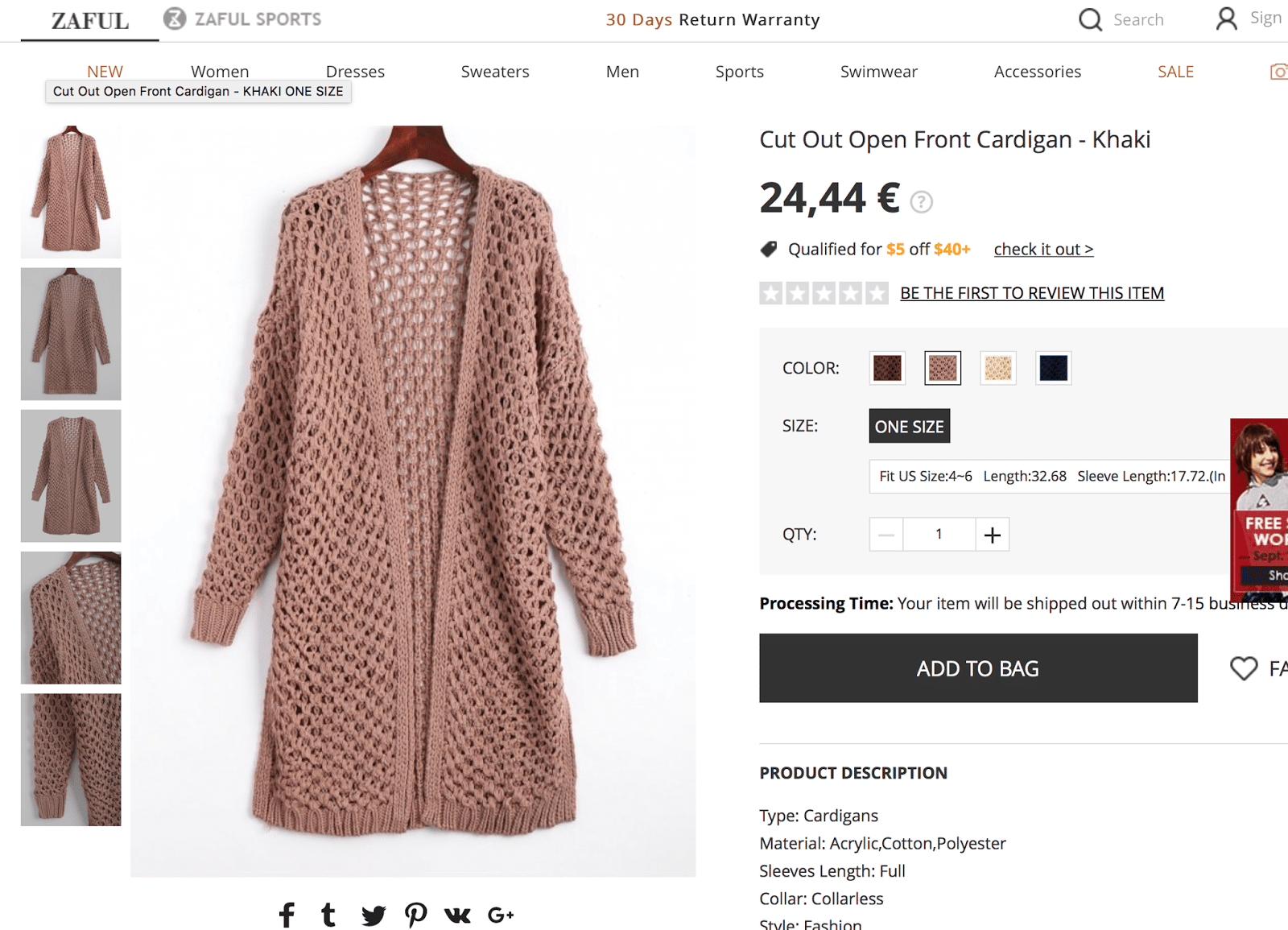Open the Swimwear menu
The height and width of the screenshot is (930, 1288).
(x=878, y=72)
